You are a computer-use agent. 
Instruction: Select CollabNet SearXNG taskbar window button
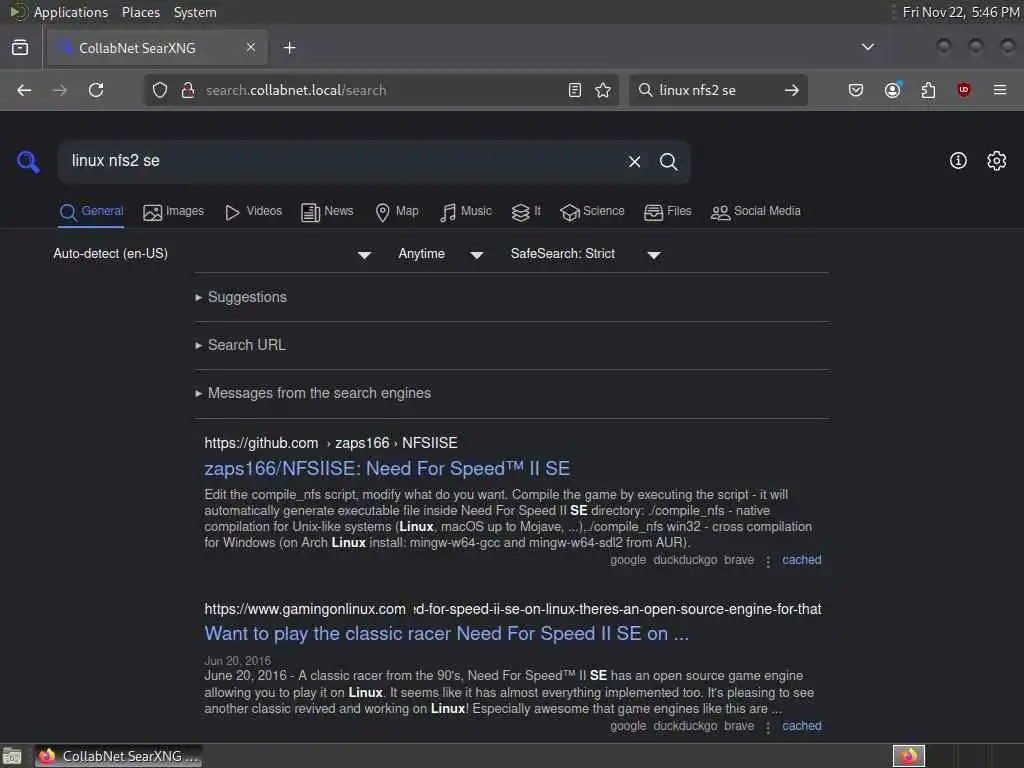[119, 756]
